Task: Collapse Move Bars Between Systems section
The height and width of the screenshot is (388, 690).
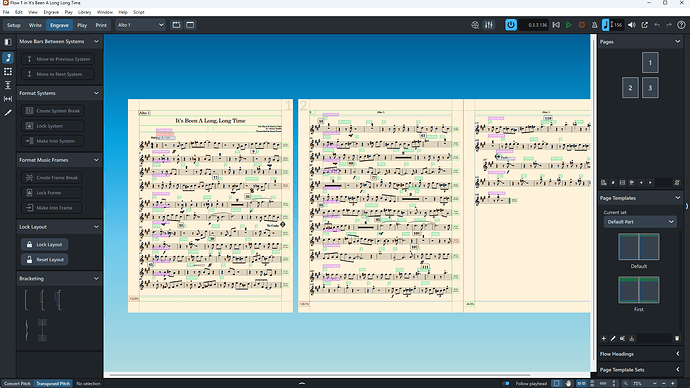Action: point(96,41)
